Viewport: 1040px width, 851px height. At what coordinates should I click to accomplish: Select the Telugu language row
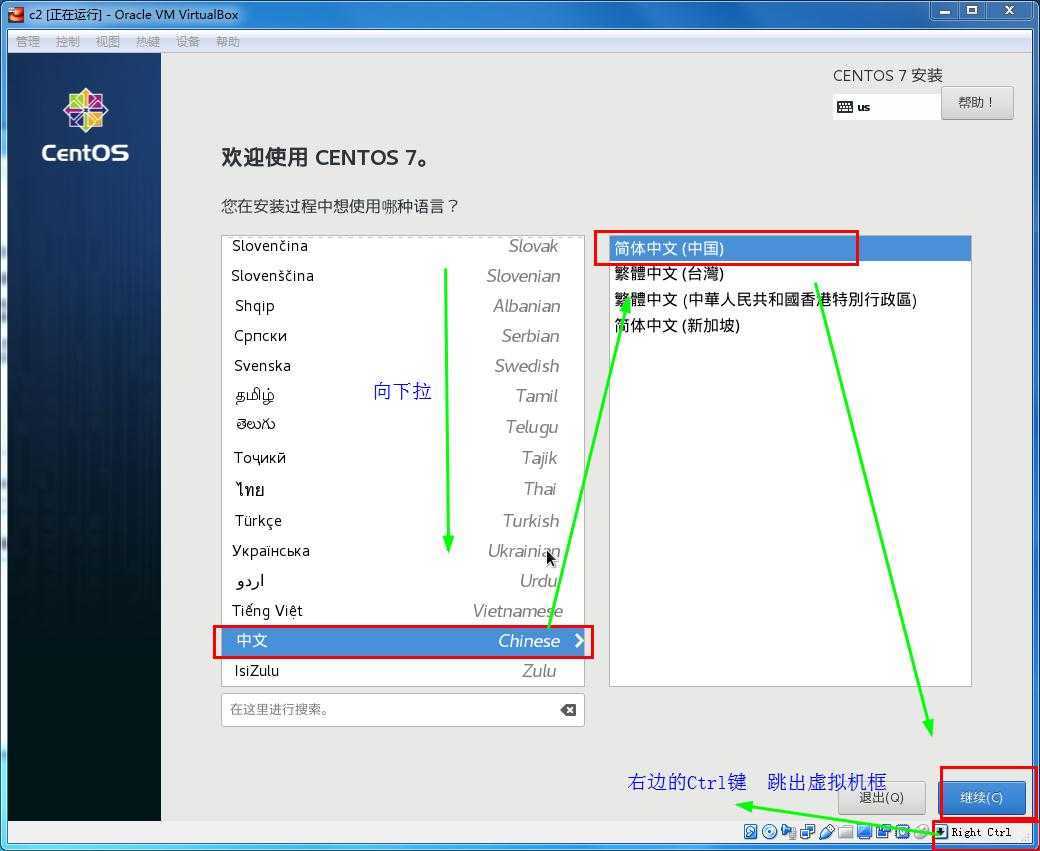tap(403, 426)
